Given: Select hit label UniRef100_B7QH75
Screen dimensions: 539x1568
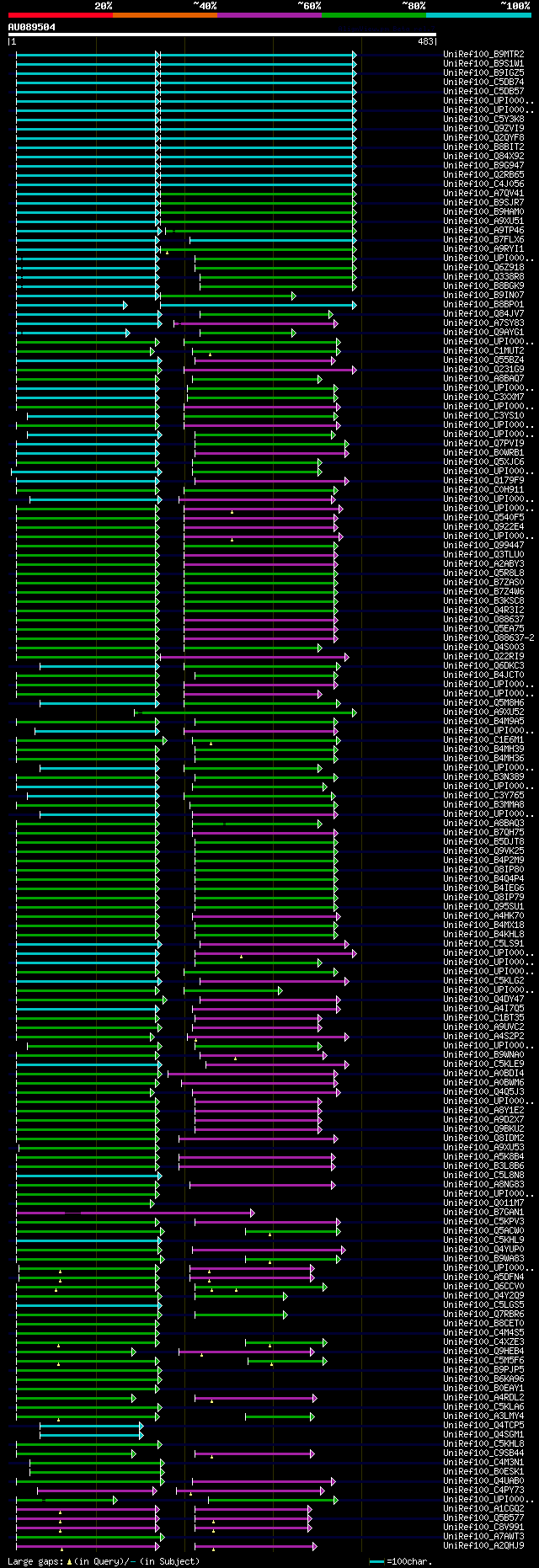Looking at the screenshot, I should coord(483,833).
